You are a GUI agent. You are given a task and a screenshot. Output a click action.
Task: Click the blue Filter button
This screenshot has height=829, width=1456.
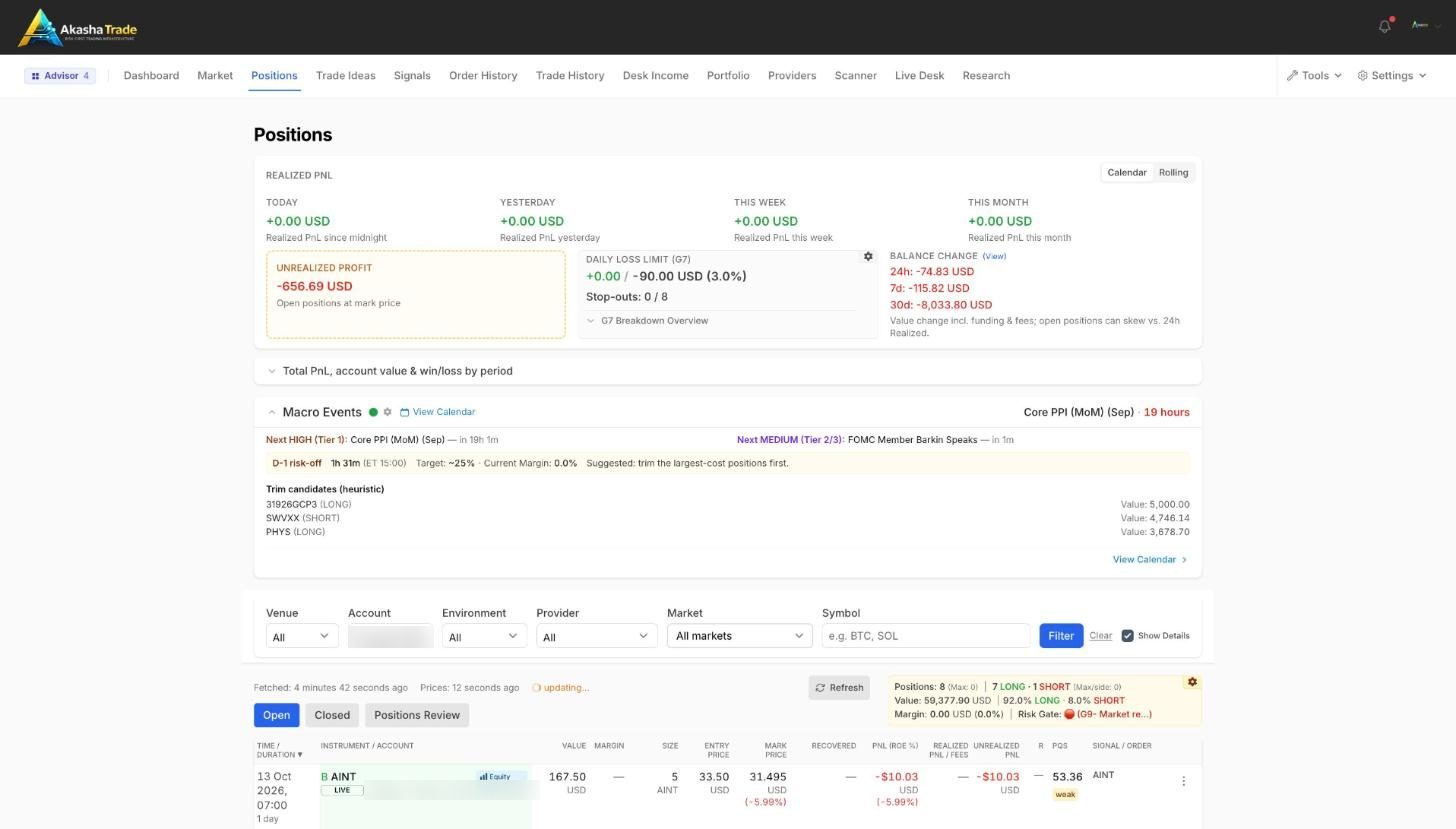[1061, 636]
